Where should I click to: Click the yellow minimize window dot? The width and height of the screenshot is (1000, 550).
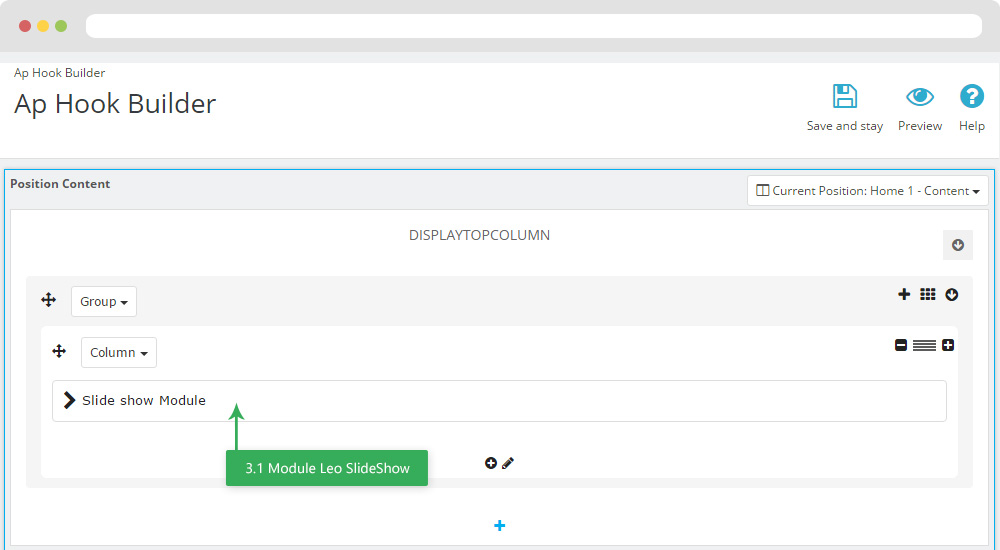[43, 26]
